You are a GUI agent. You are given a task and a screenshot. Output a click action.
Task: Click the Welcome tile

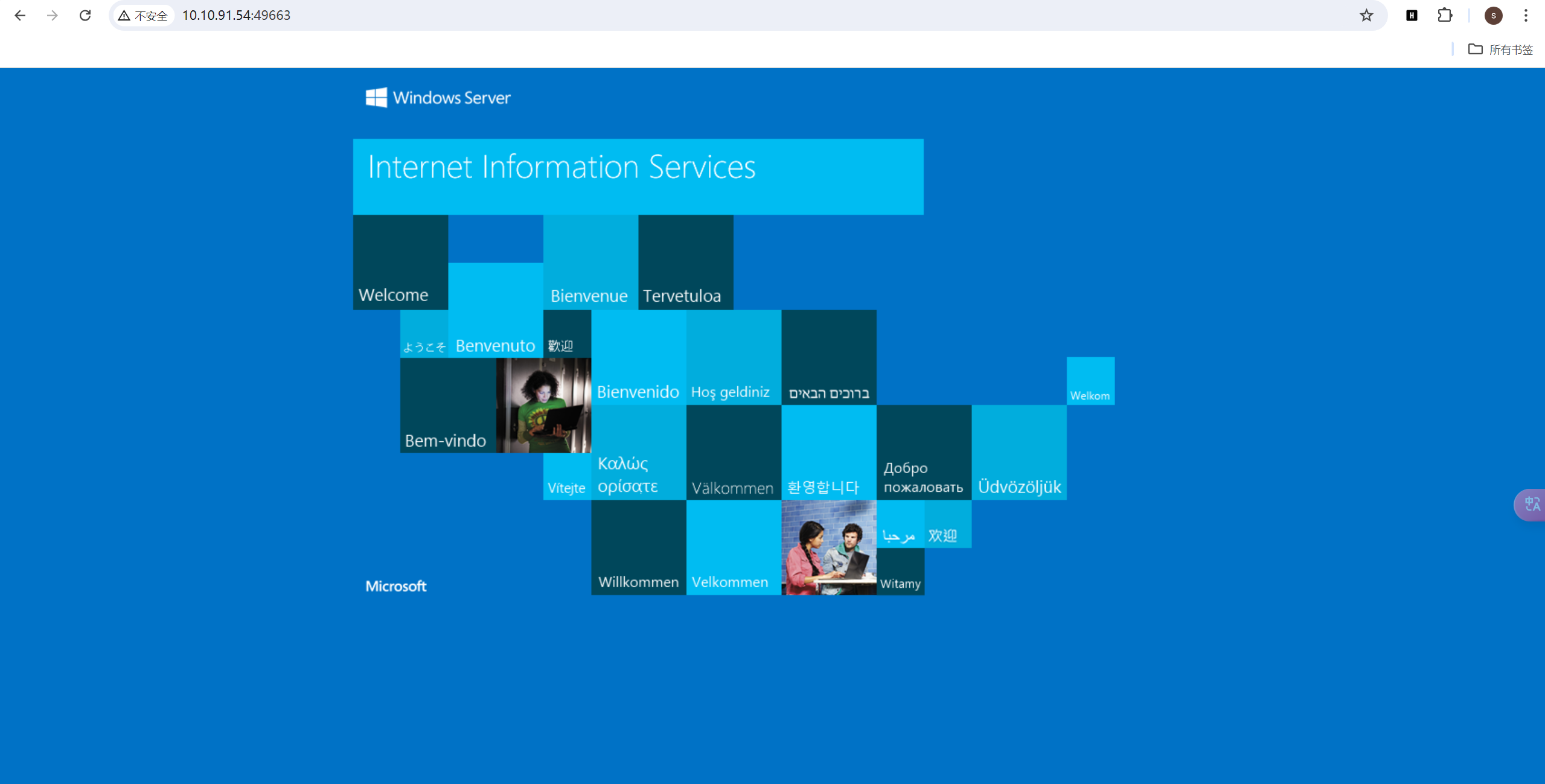point(400,262)
